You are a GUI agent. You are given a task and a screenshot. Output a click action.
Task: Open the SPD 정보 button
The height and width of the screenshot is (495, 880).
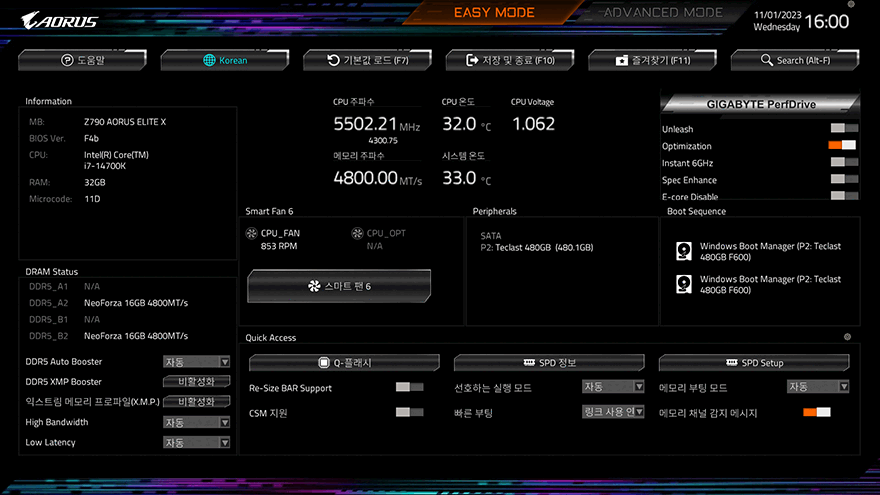tap(549, 363)
